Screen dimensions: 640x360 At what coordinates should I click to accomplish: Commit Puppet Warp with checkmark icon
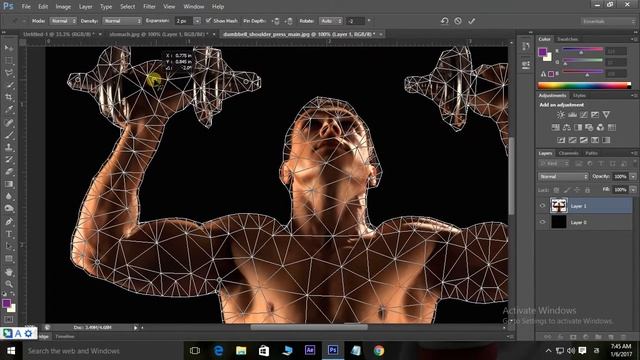[471, 21]
